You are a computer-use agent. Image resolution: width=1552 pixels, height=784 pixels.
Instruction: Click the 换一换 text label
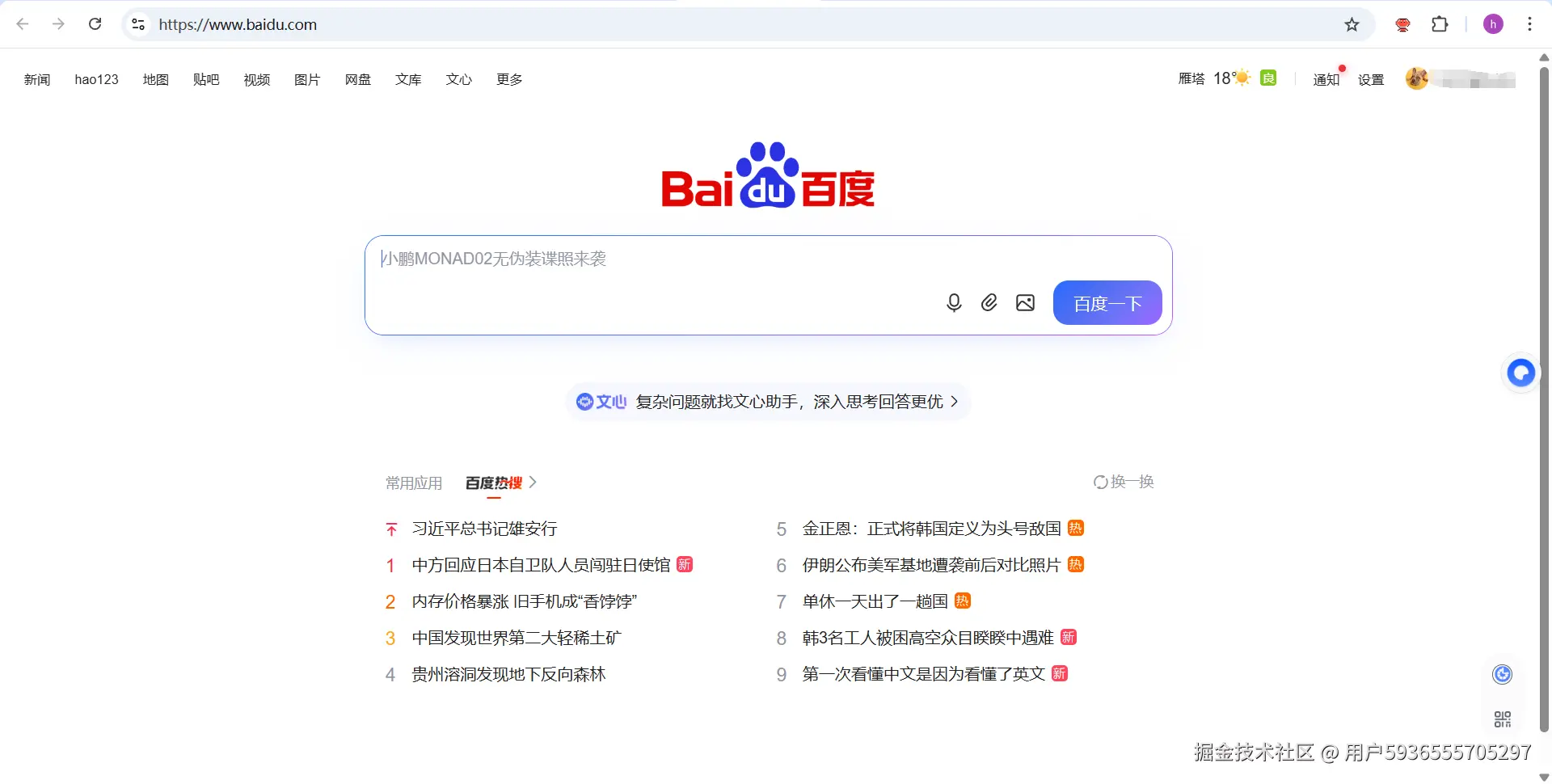click(x=1132, y=483)
